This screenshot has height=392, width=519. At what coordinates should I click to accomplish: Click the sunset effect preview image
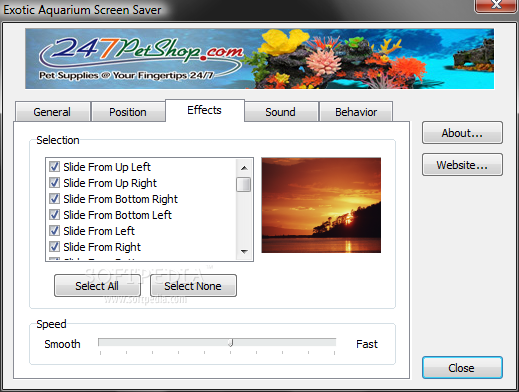click(321, 205)
